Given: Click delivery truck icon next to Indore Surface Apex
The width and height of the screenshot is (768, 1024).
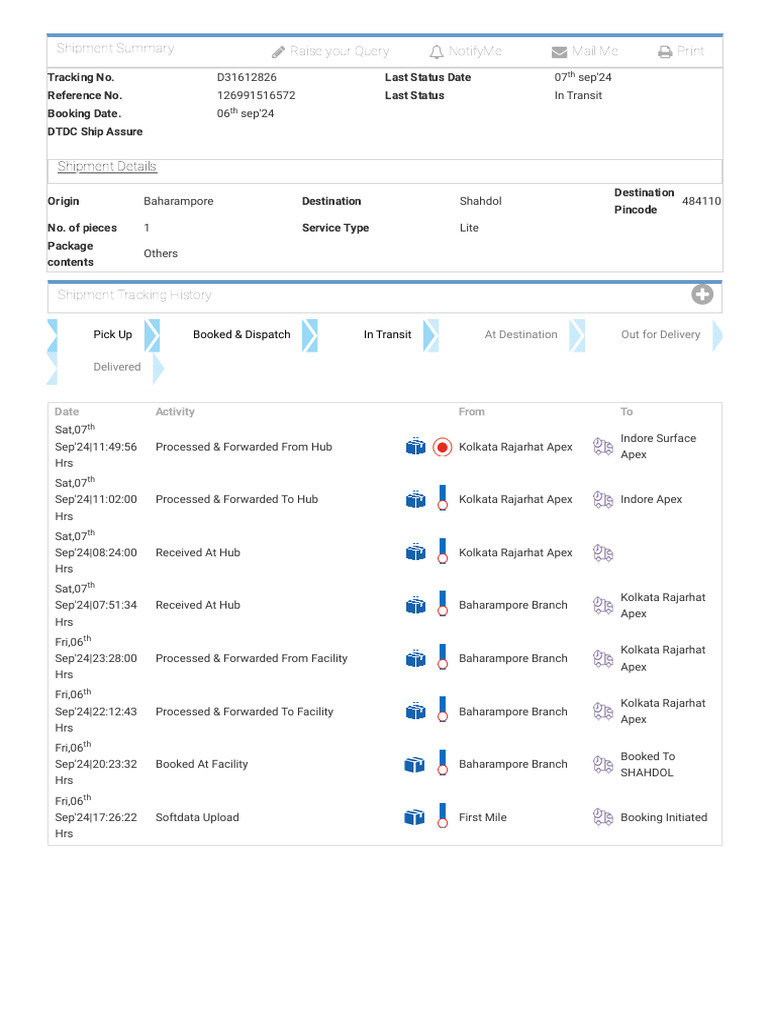Looking at the screenshot, I should pyautogui.click(x=603, y=447).
